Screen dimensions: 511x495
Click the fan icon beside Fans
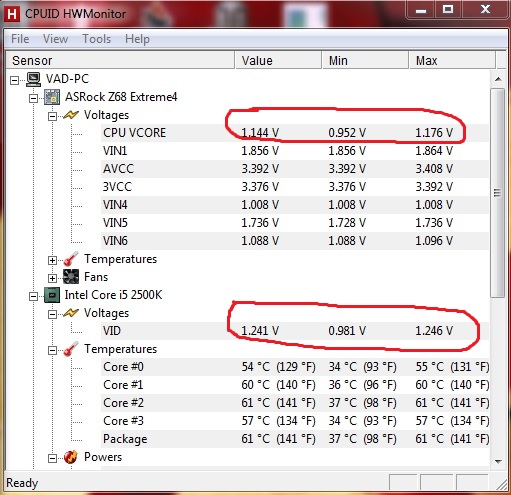coord(71,277)
